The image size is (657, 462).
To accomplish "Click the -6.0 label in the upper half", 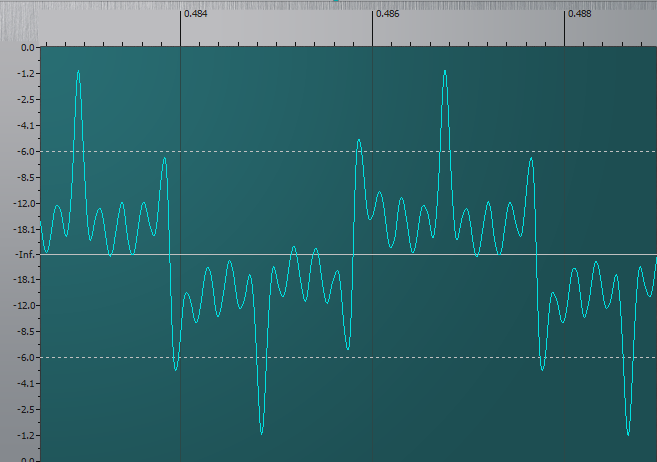I will 27,151.
